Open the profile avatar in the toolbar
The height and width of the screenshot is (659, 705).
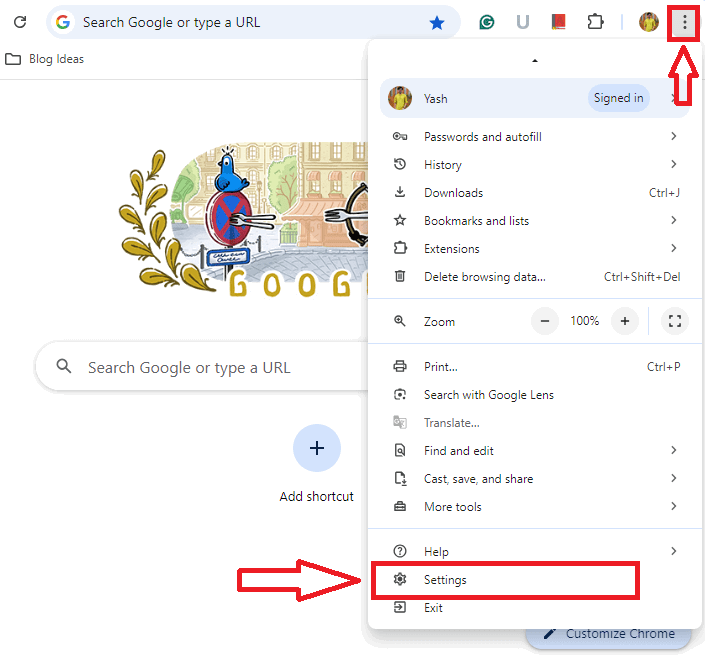pos(648,22)
